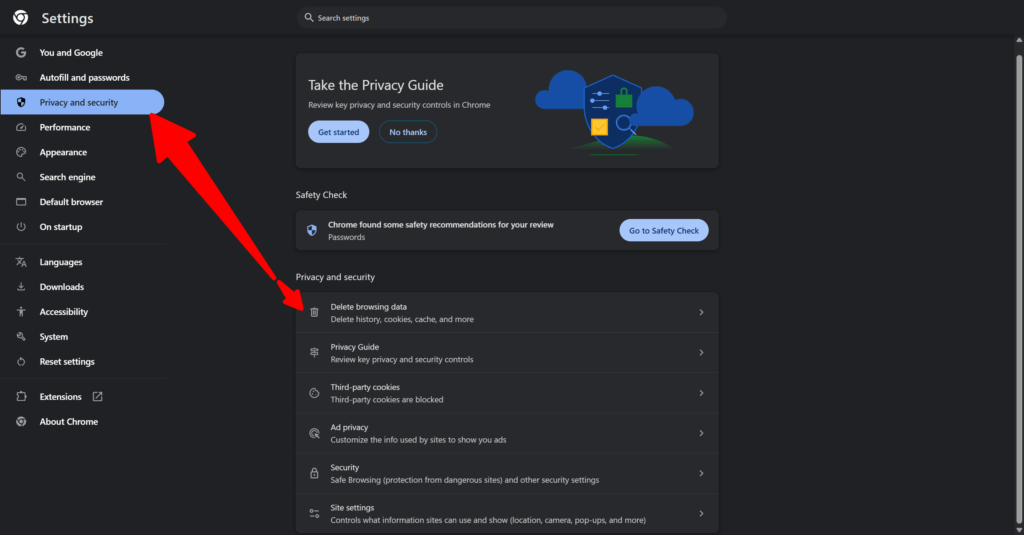
Task: Open Autofill and passwords in sidebar
Action: tap(84, 78)
